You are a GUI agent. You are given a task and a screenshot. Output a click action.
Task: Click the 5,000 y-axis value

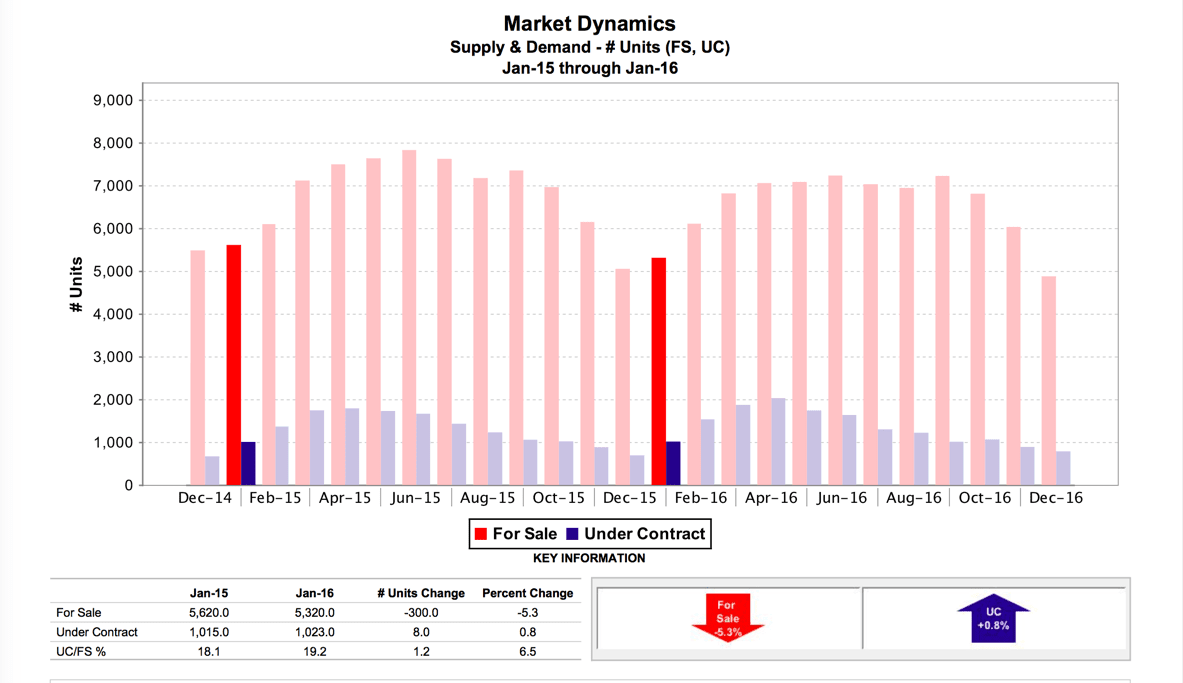(x=113, y=272)
